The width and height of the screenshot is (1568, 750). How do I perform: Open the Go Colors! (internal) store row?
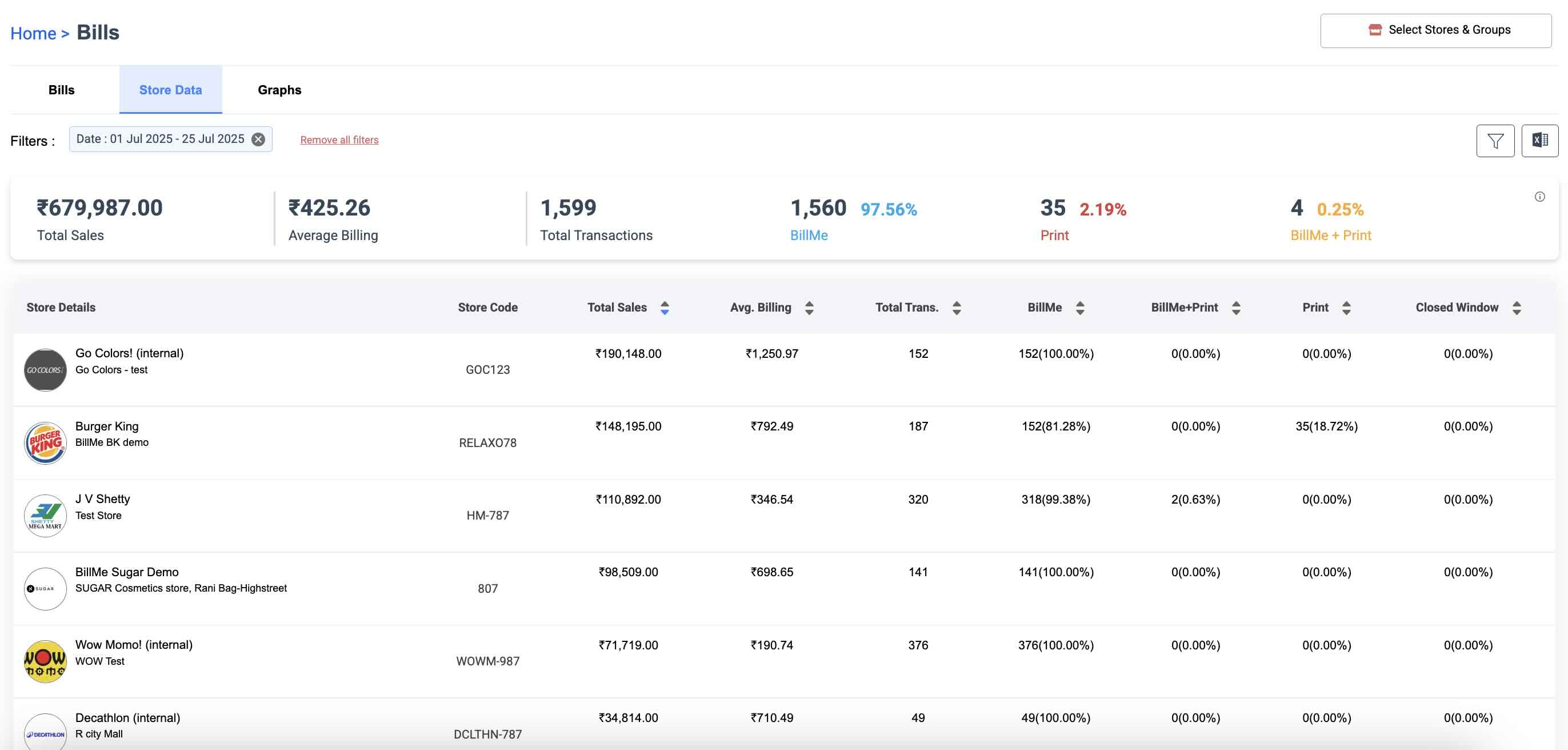pos(129,354)
